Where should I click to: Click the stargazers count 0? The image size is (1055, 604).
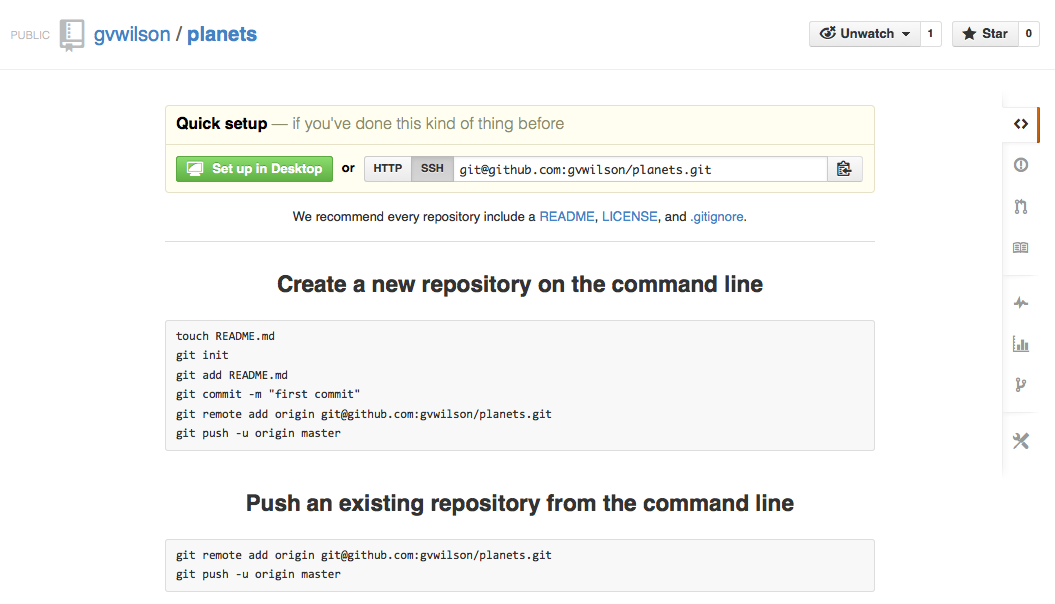[1028, 34]
